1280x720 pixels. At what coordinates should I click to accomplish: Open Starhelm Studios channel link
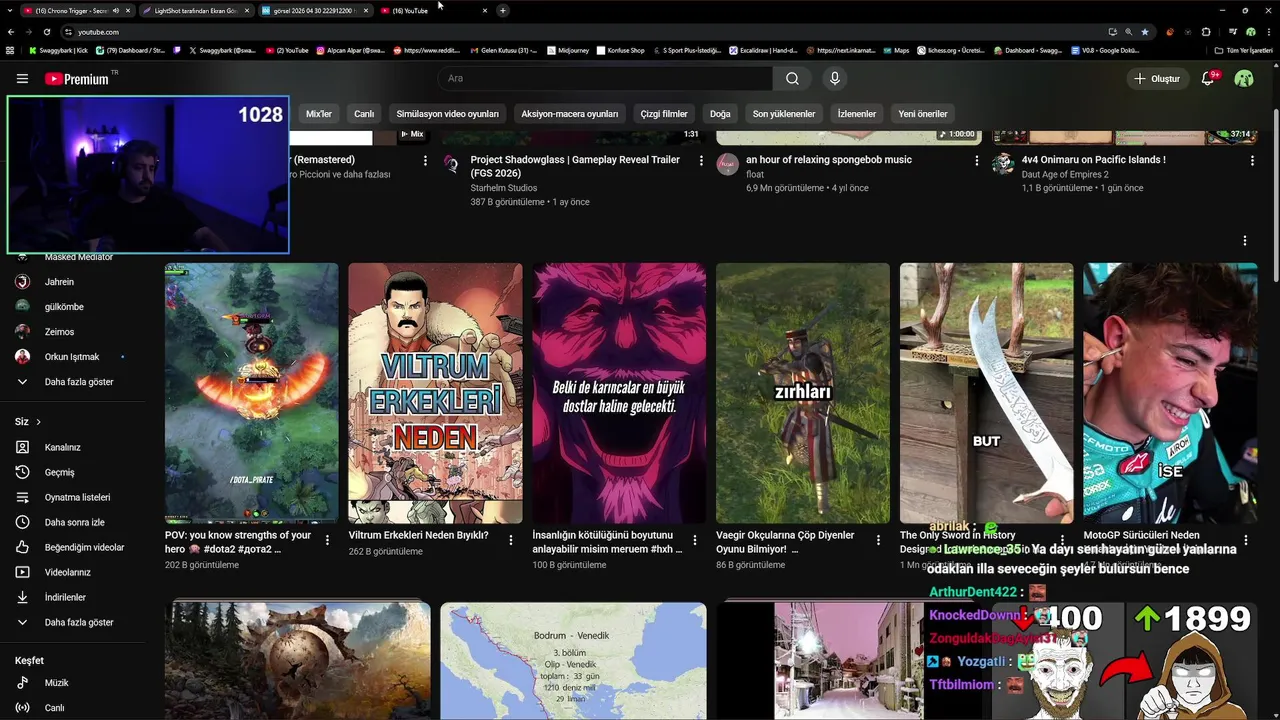coord(504,188)
